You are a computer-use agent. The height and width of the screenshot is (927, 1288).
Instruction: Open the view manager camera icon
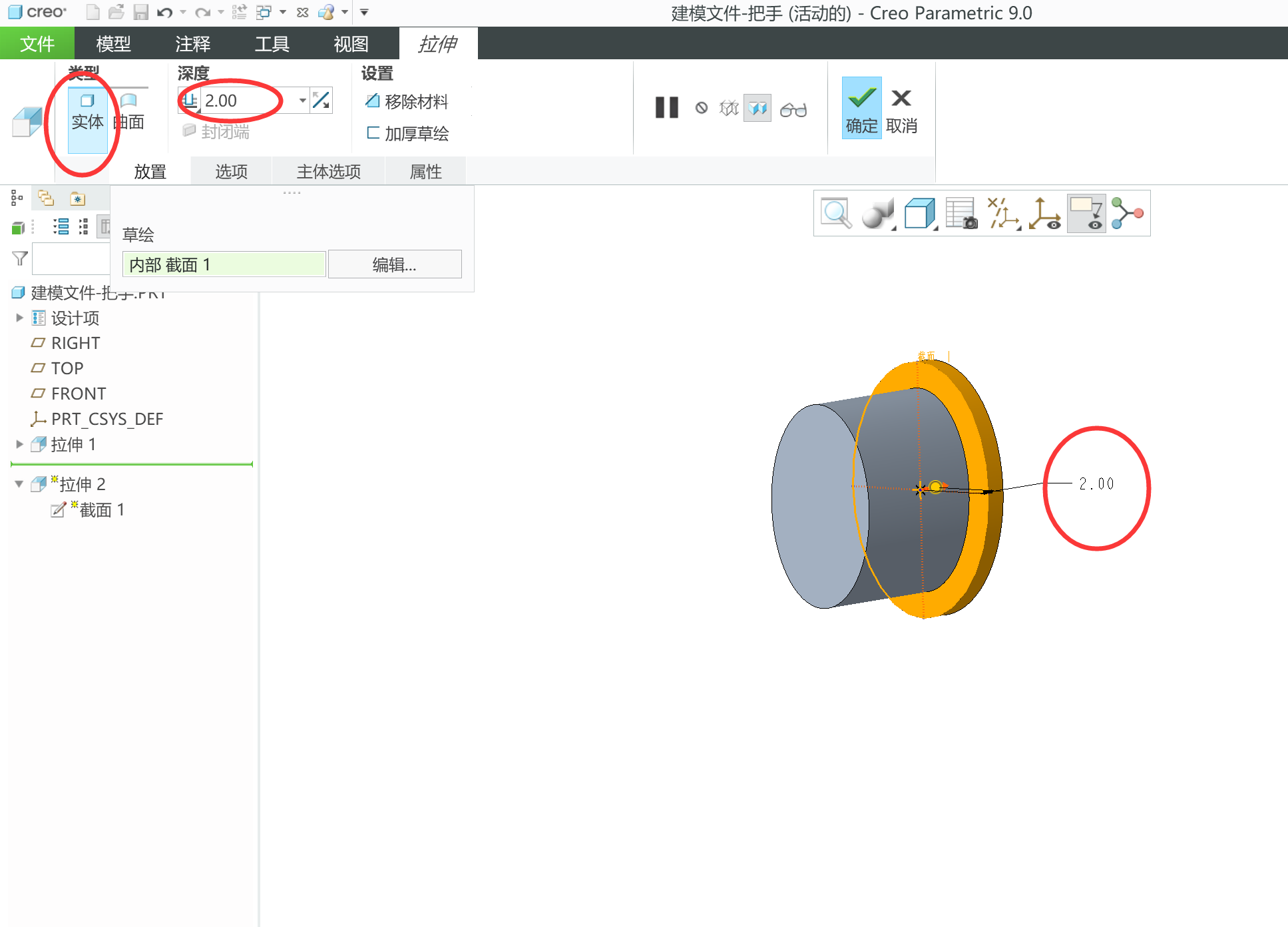[x=961, y=214]
